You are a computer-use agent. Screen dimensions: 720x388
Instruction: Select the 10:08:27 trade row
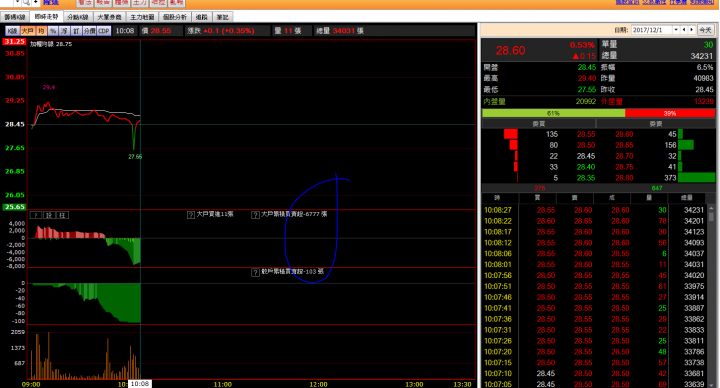[594, 210]
